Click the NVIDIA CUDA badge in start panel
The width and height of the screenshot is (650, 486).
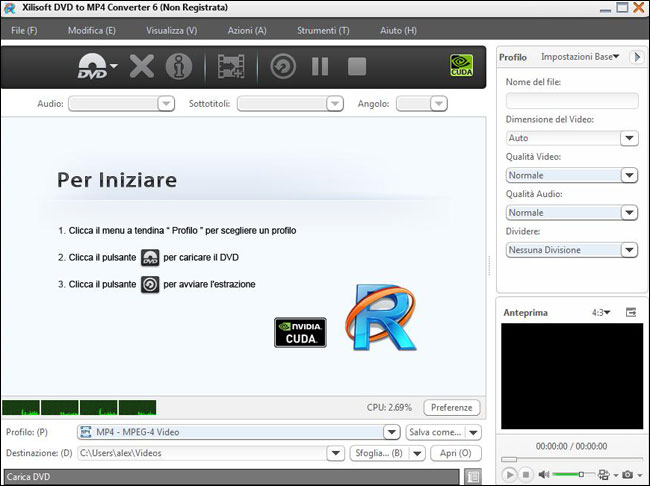(301, 332)
